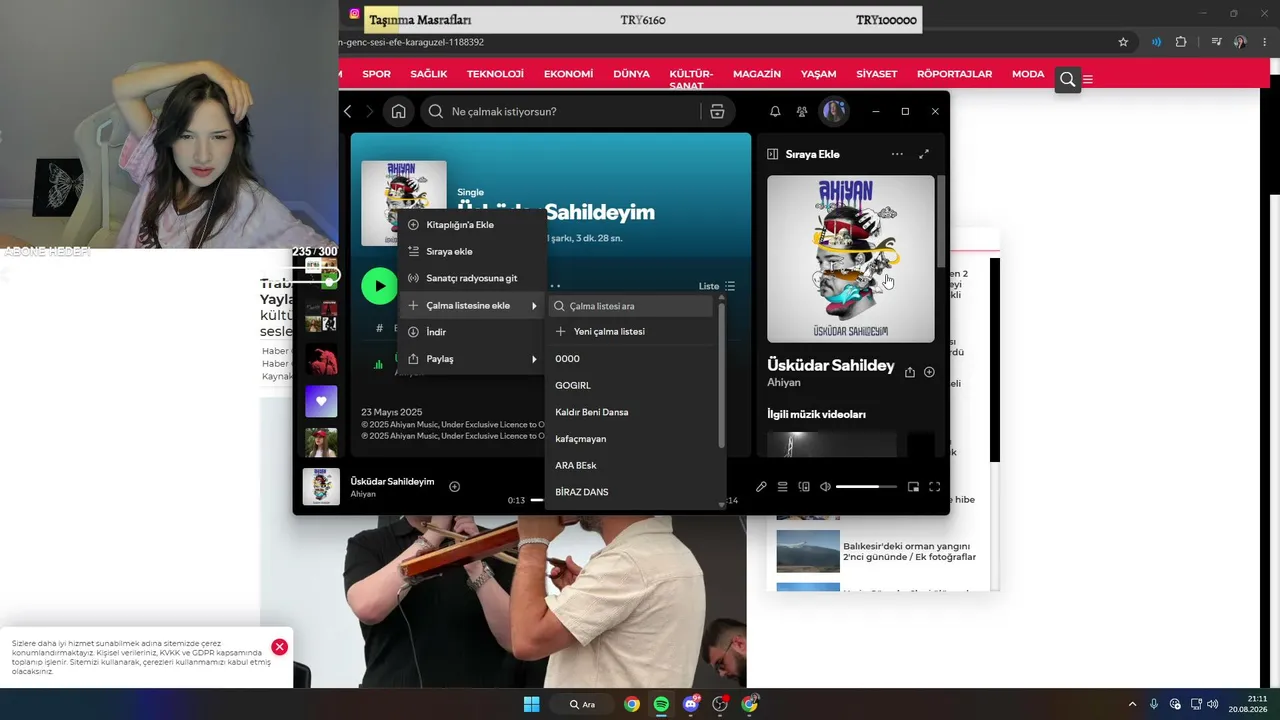The width and height of the screenshot is (1280, 720).
Task: Open Balıkesir'deki orman yangını news link
Action: coord(909,551)
